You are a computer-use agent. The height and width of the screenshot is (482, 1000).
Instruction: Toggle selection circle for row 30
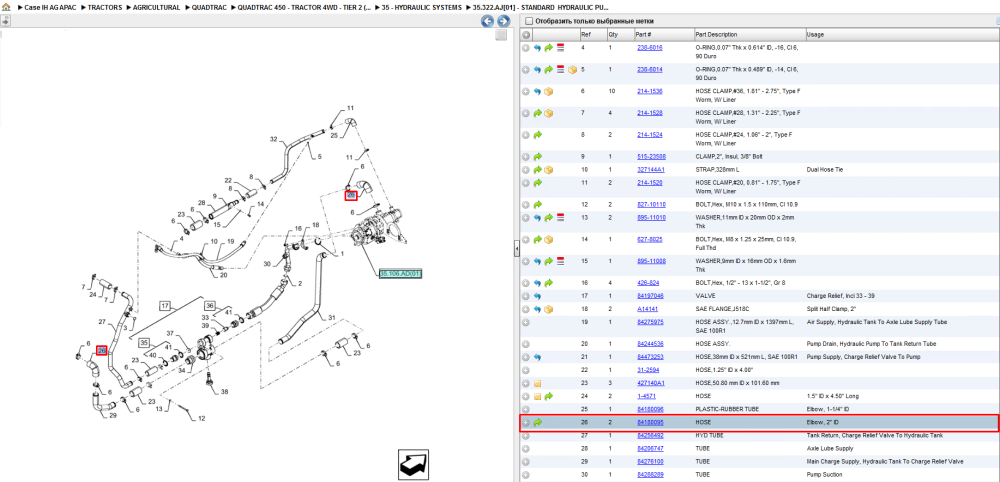tap(526, 475)
